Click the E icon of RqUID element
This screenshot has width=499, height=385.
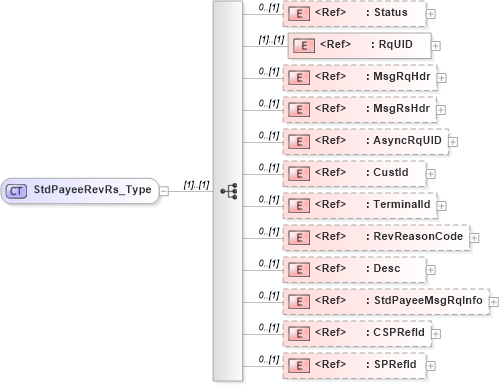pyautogui.click(x=304, y=46)
